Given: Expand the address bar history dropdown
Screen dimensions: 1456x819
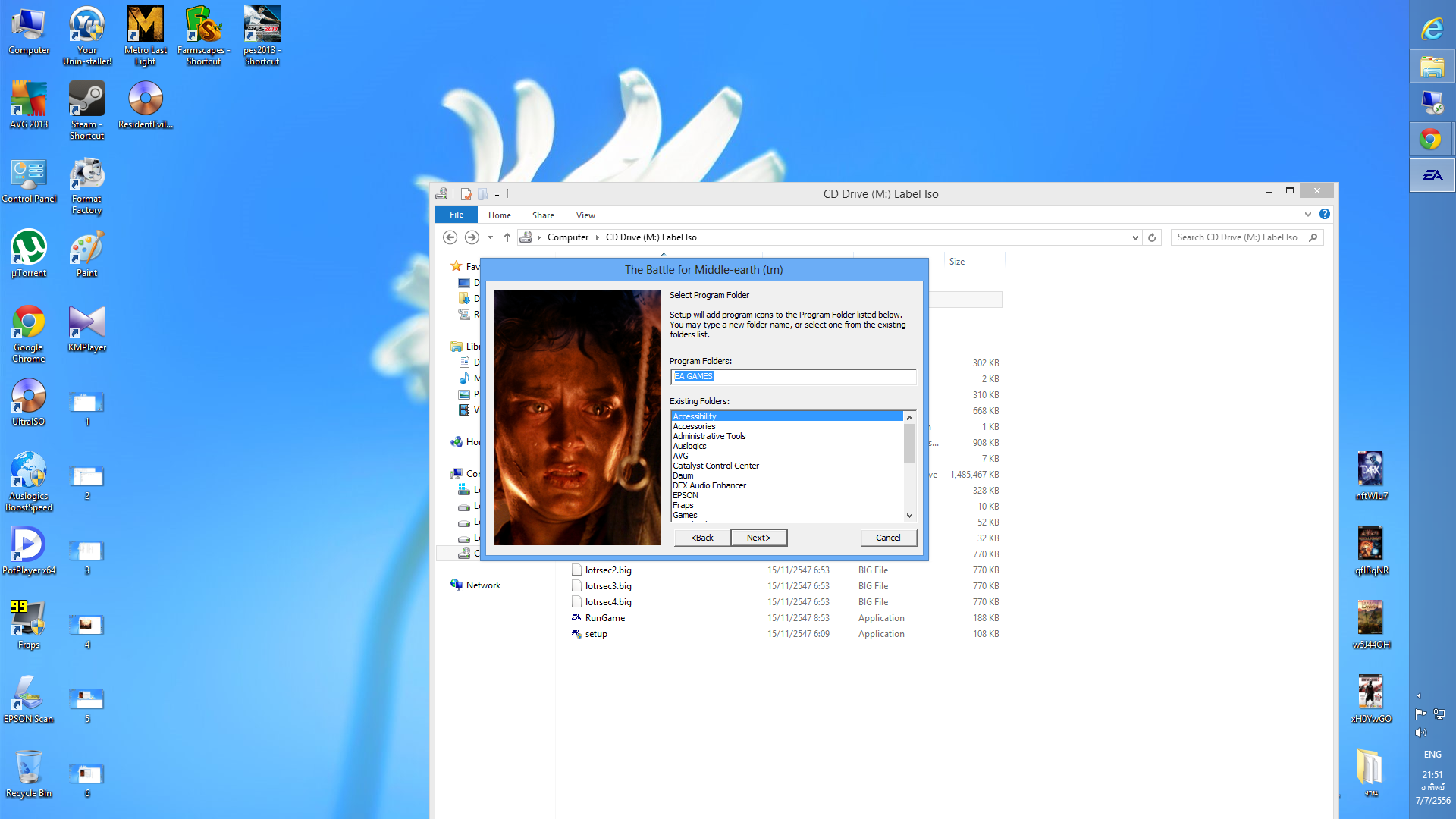Looking at the screenshot, I should 1135,237.
